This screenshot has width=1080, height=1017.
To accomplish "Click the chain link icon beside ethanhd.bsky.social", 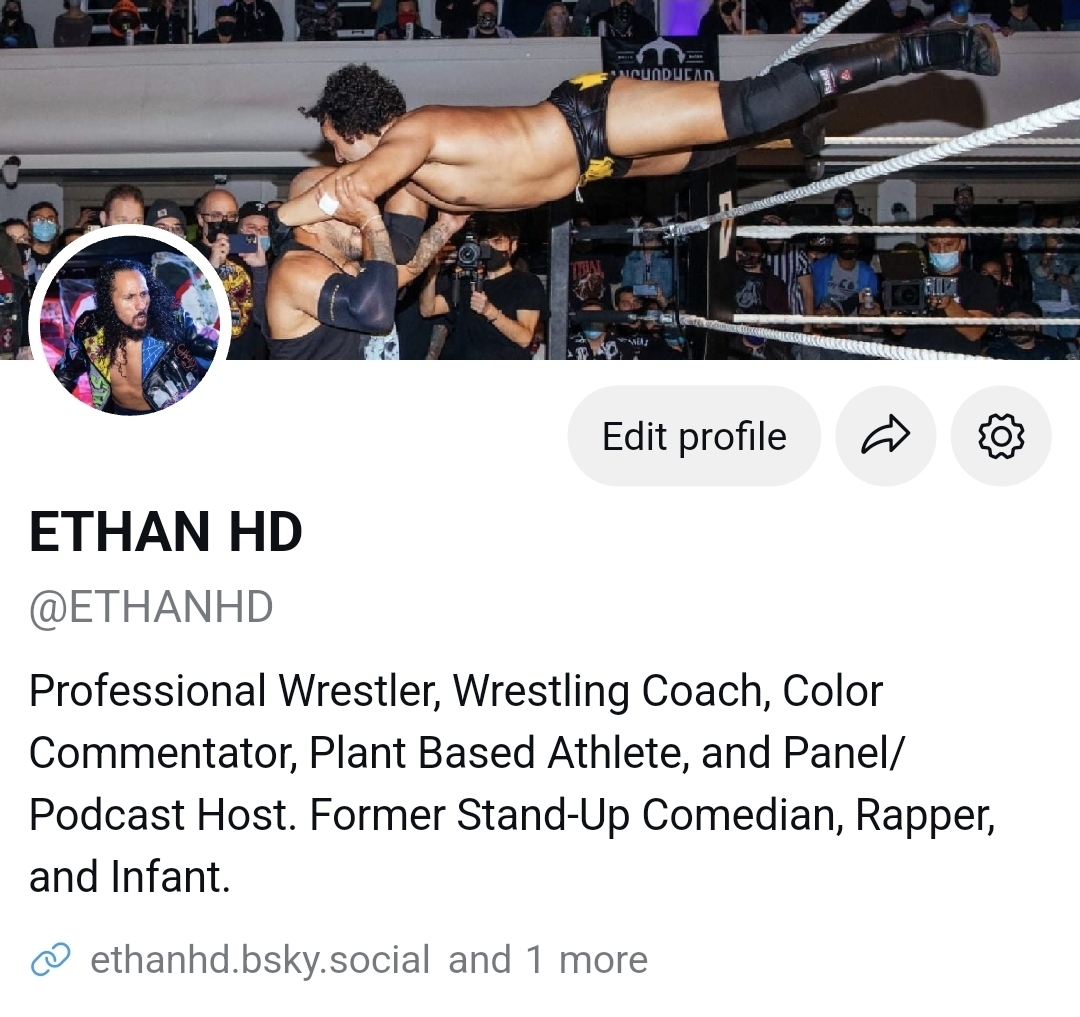I will tap(50, 960).
